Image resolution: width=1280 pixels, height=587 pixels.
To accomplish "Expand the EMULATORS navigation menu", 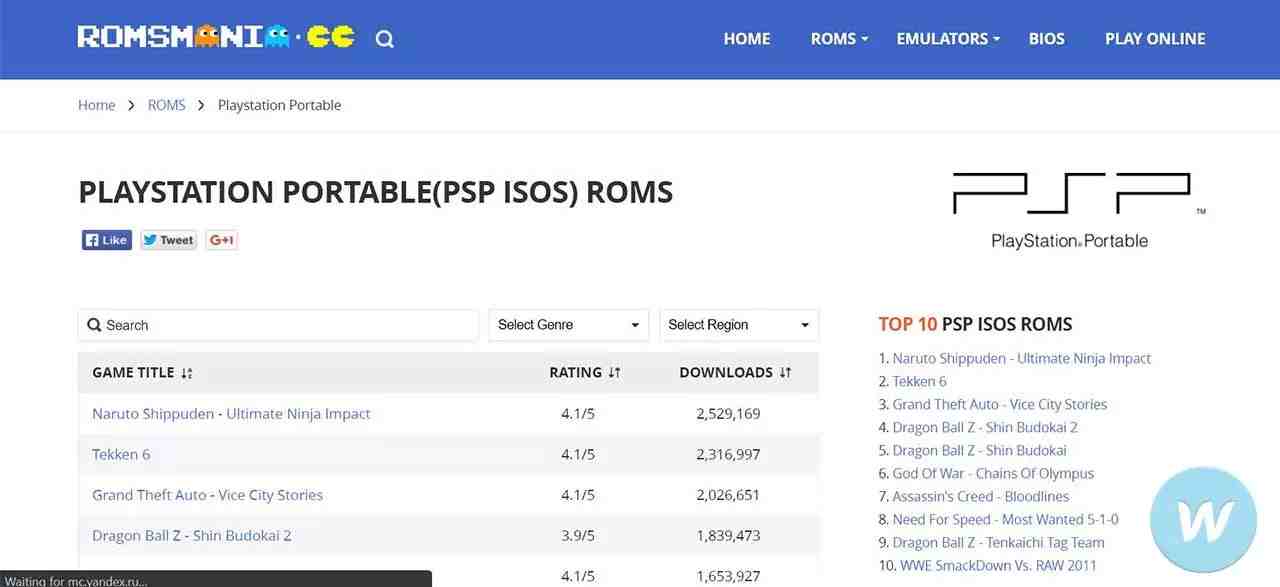I will tap(948, 39).
